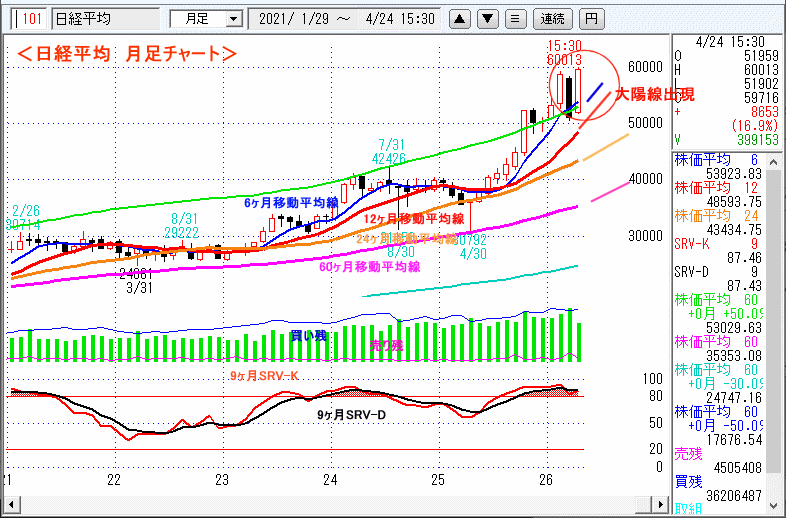
Task: Click the 12ヶ月移動平均線 label on chart
Action: [x=414, y=219]
